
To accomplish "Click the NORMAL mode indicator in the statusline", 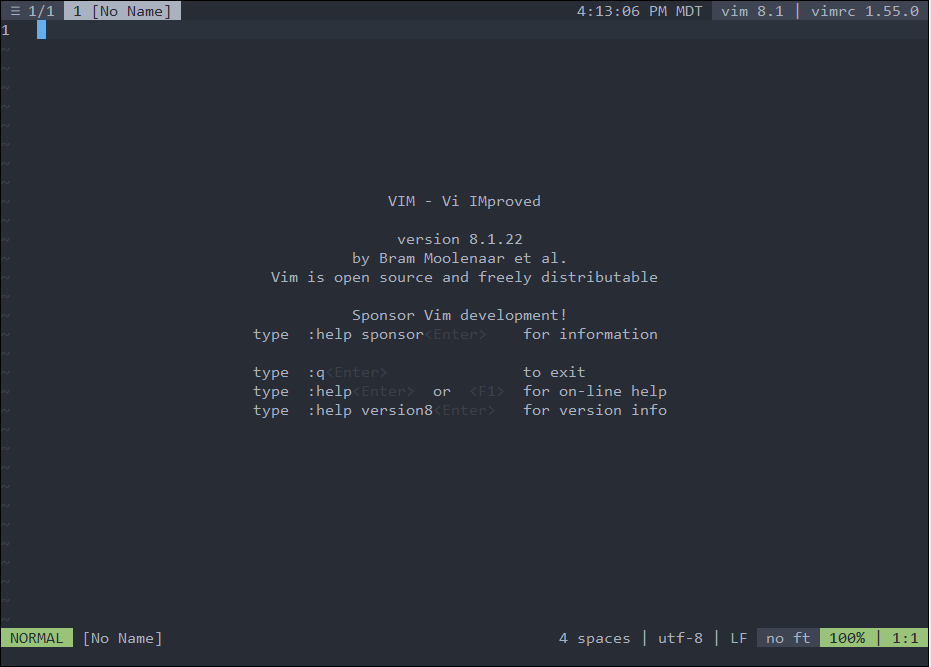I will [x=37, y=638].
